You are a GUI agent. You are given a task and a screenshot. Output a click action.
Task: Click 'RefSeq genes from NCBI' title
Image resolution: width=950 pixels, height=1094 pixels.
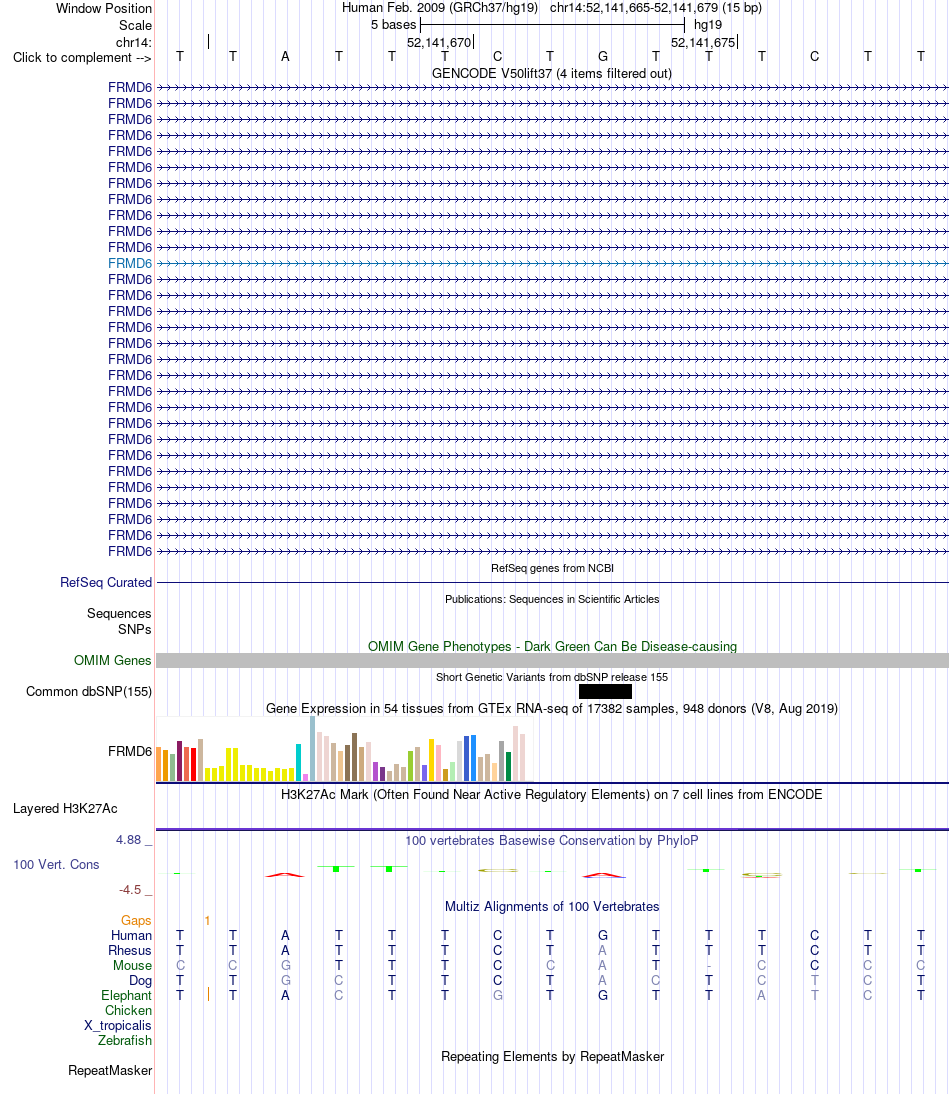click(552, 568)
